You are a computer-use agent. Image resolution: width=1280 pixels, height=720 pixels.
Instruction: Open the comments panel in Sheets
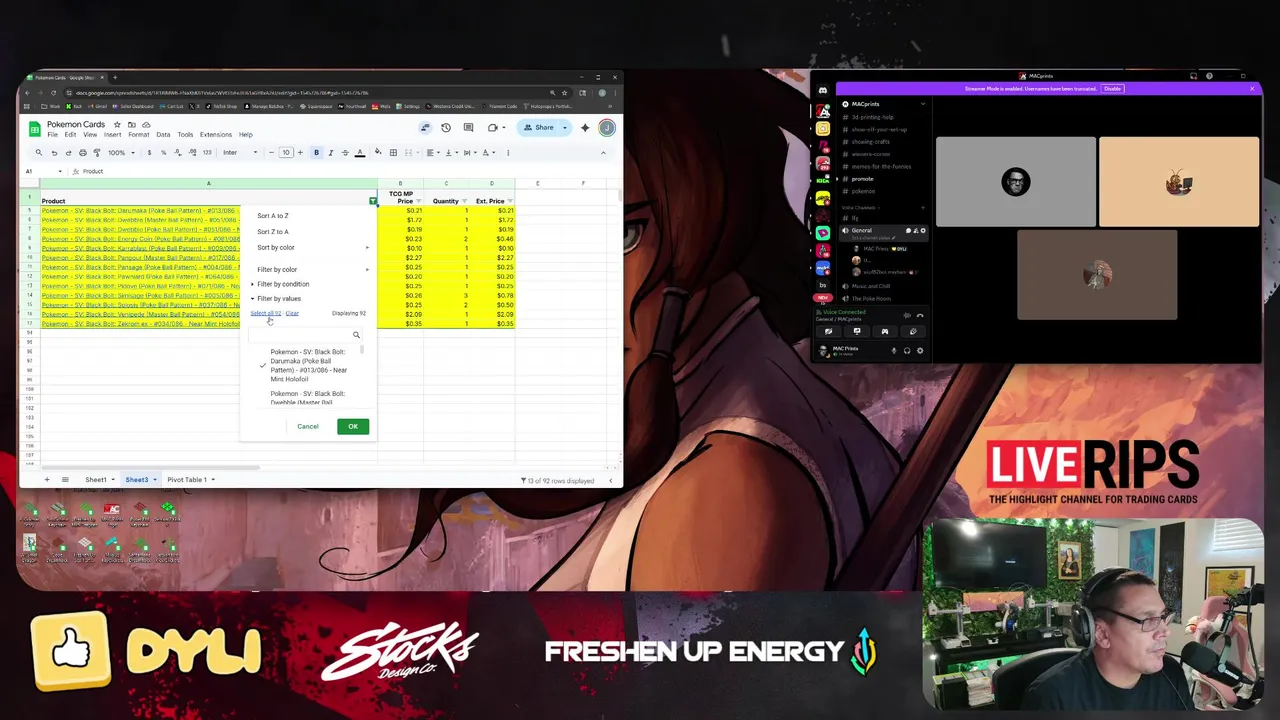[x=469, y=128]
